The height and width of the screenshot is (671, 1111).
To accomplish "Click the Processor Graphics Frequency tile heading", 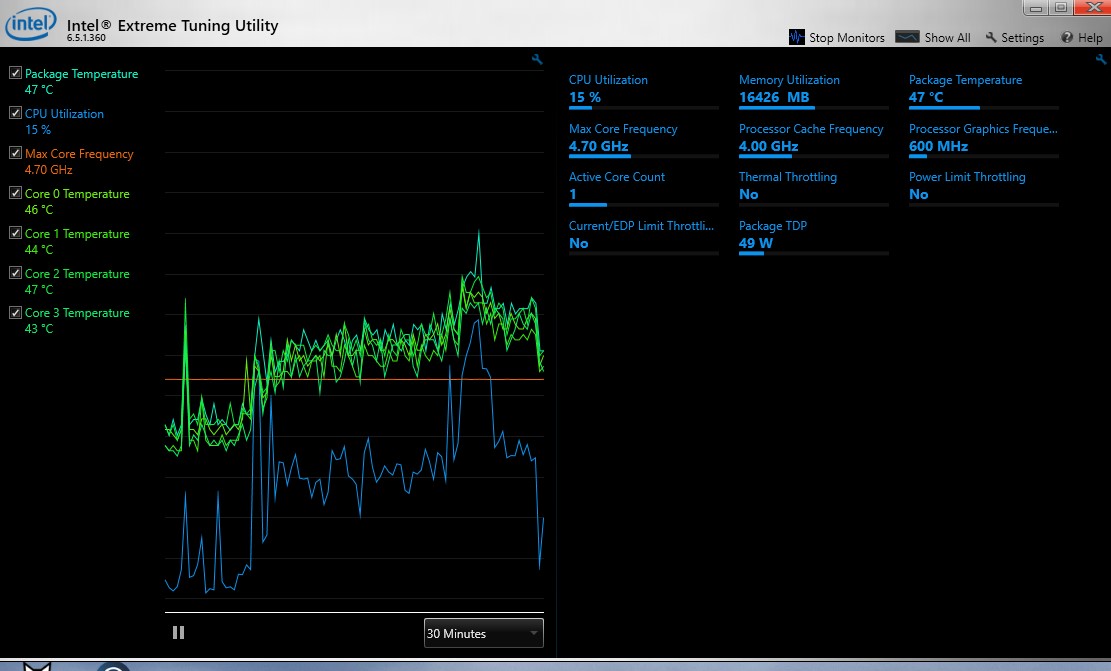I will 983,129.
